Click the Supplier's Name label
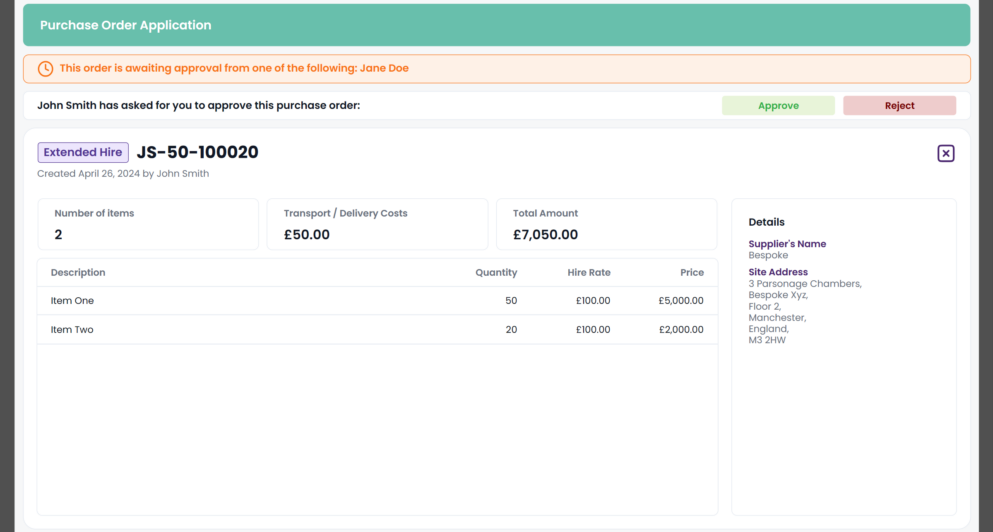 point(787,244)
